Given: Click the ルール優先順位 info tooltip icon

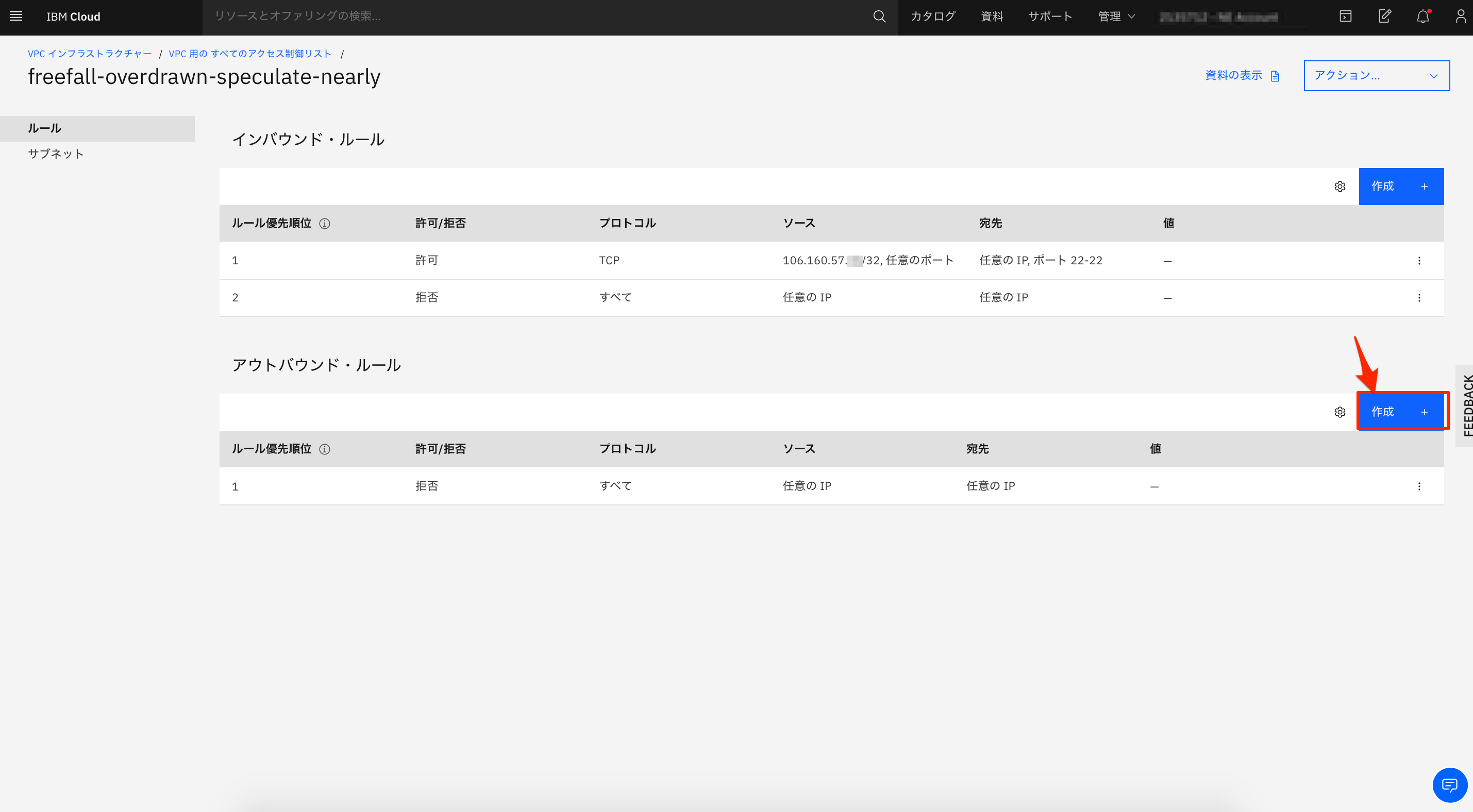Looking at the screenshot, I should pyautogui.click(x=325, y=224).
